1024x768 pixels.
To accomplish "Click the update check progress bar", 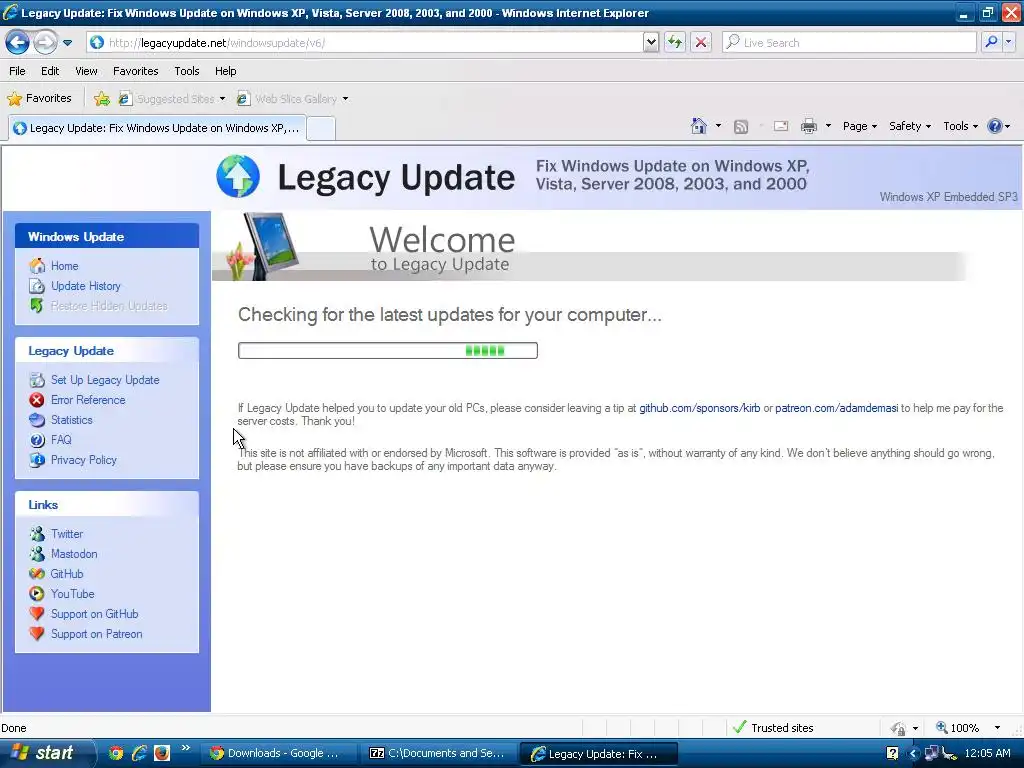I will [387, 351].
